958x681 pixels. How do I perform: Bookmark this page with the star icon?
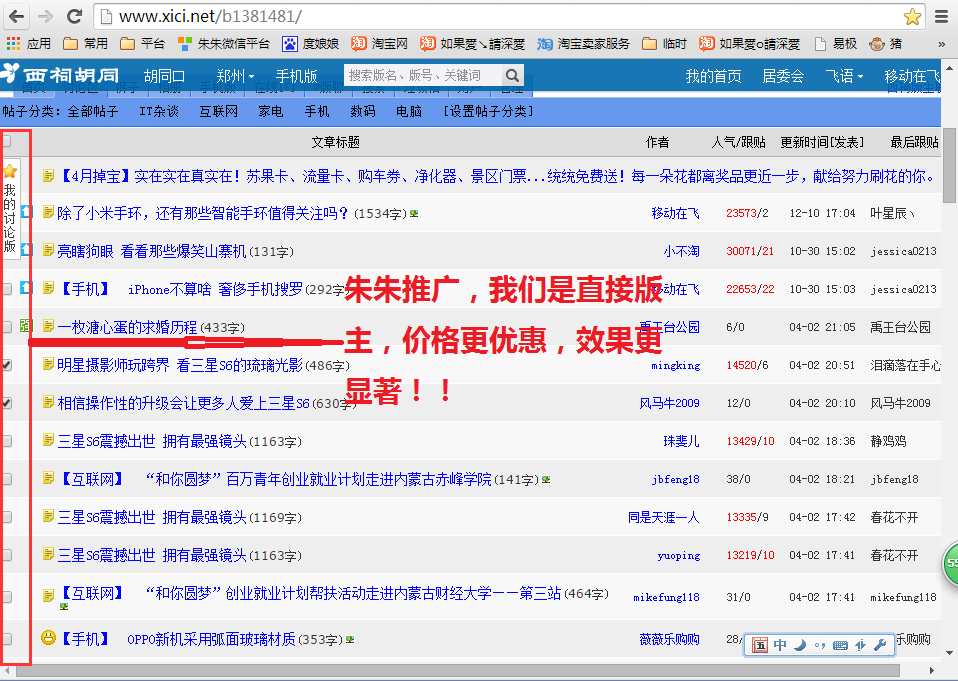click(x=912, y=16)
